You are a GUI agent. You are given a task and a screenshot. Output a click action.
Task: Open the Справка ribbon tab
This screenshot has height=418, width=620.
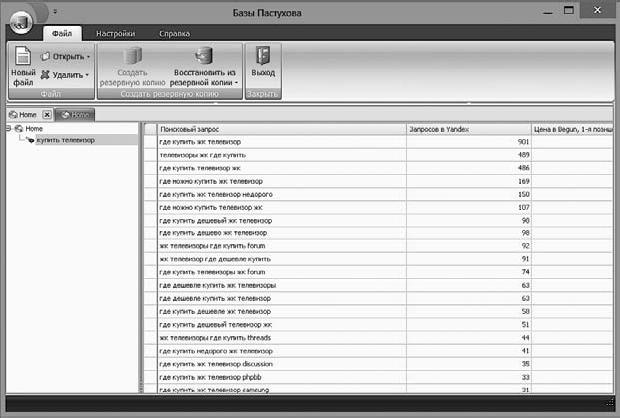(x=174, y=32)
